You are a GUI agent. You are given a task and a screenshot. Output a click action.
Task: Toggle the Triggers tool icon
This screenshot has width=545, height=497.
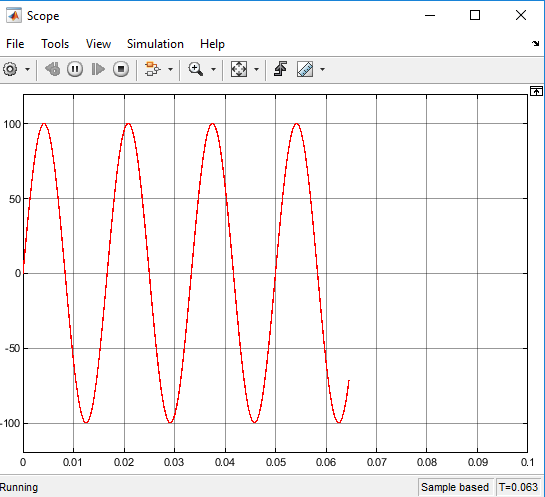tap(280, 69)
